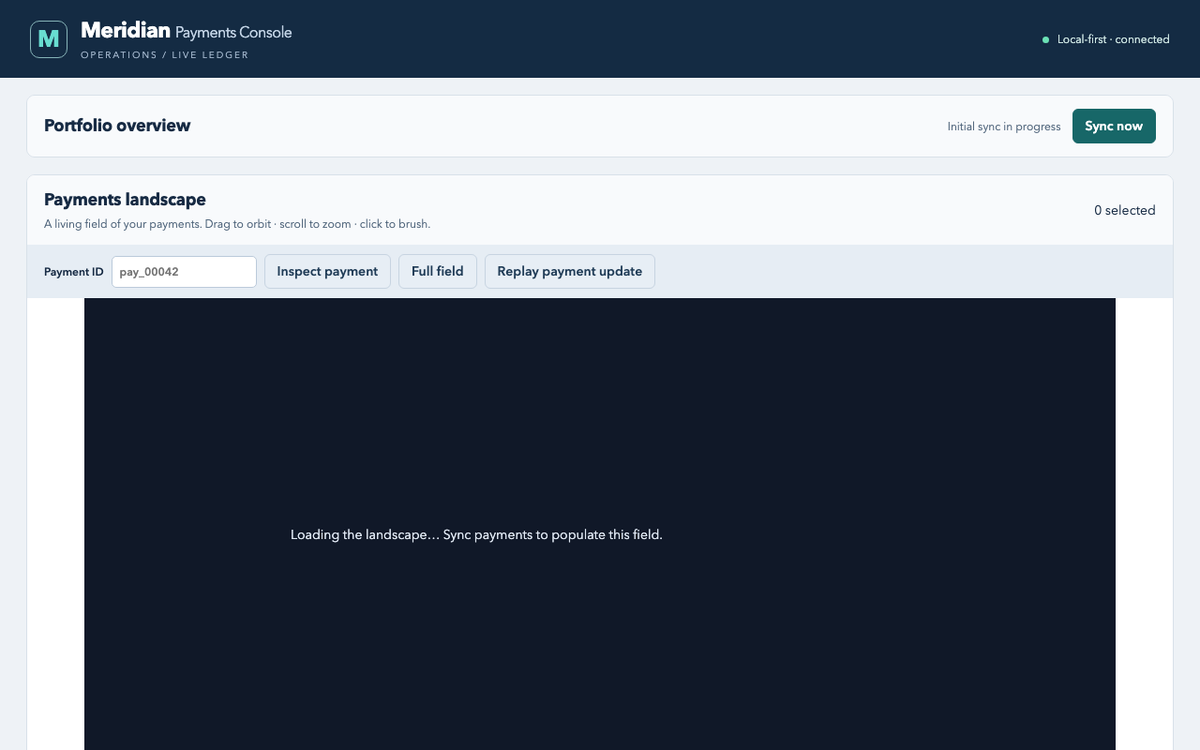The image size is (1200, 750).
Task: Click the Inspect payment button
Action: (327, 271)
